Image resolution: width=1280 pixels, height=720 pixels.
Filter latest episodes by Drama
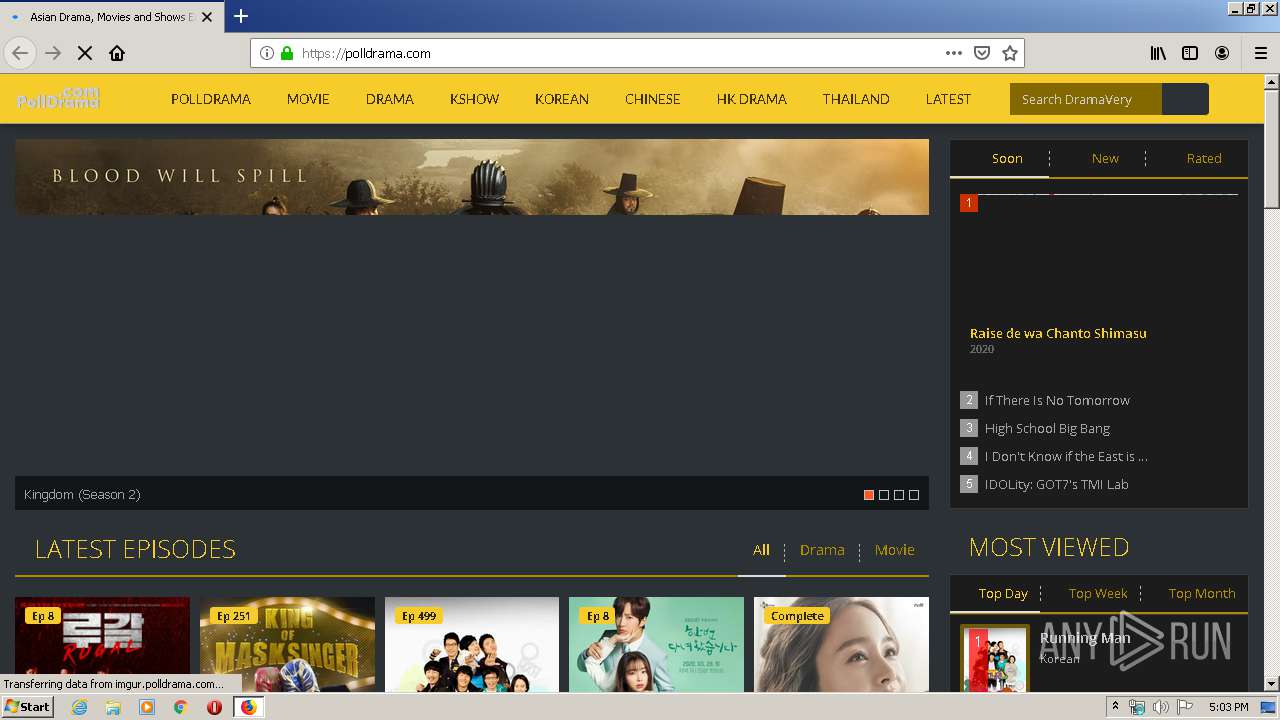[x=822, y=550]
